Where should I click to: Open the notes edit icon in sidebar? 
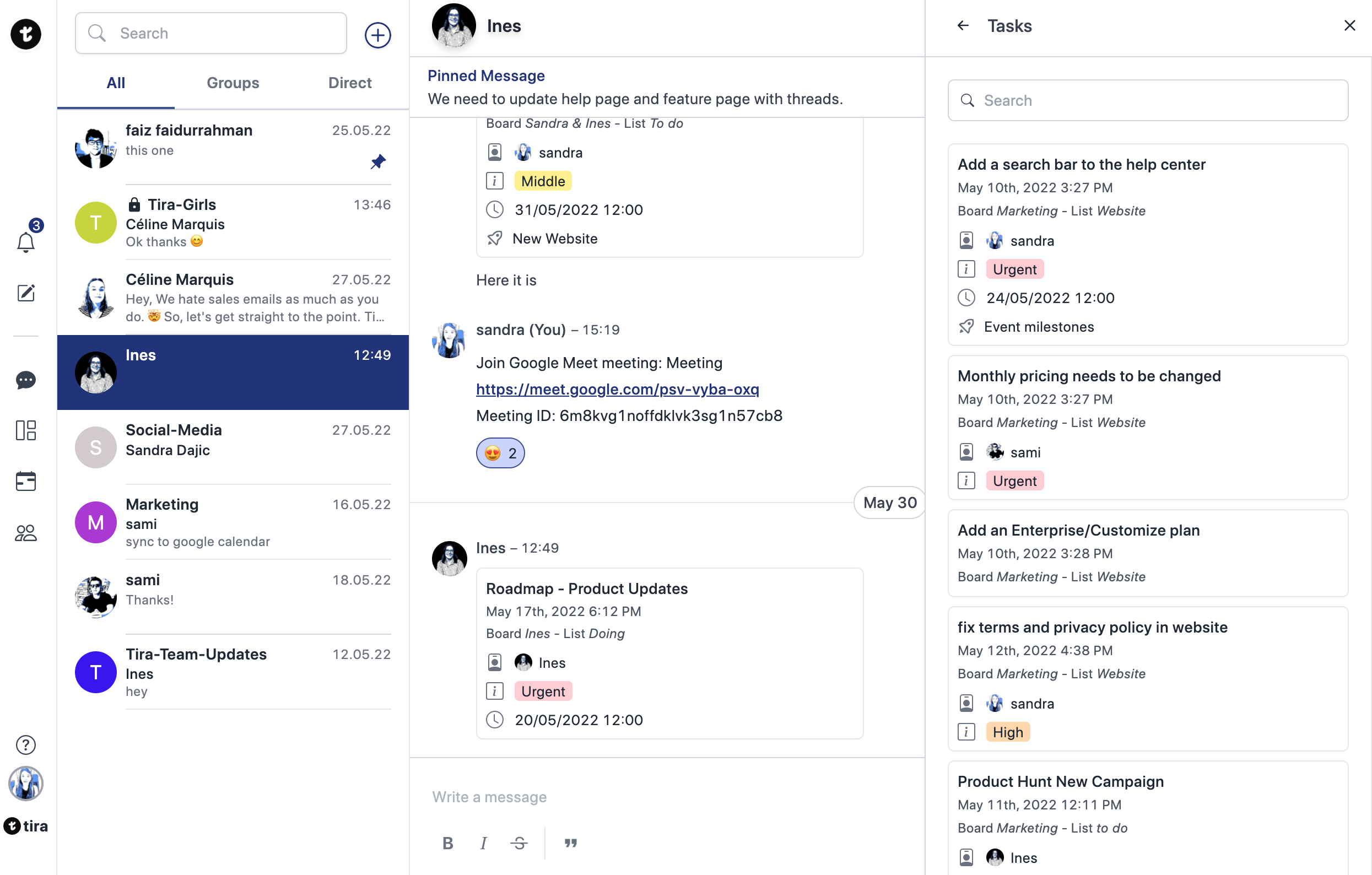26,293
